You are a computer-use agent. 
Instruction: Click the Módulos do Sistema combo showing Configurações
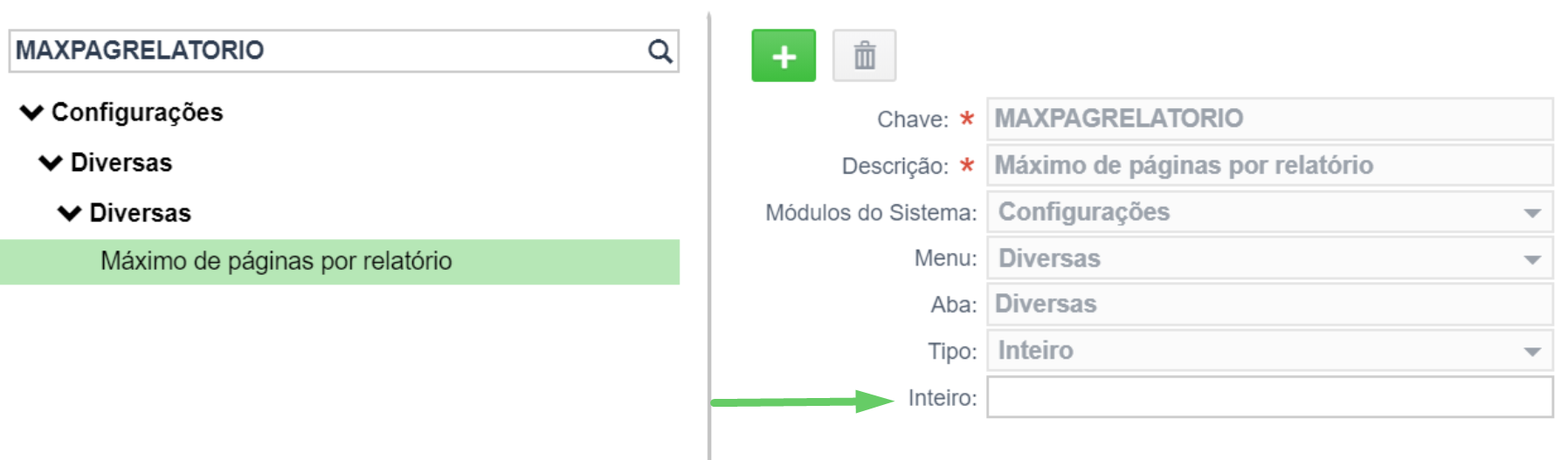click(1270, 212)
